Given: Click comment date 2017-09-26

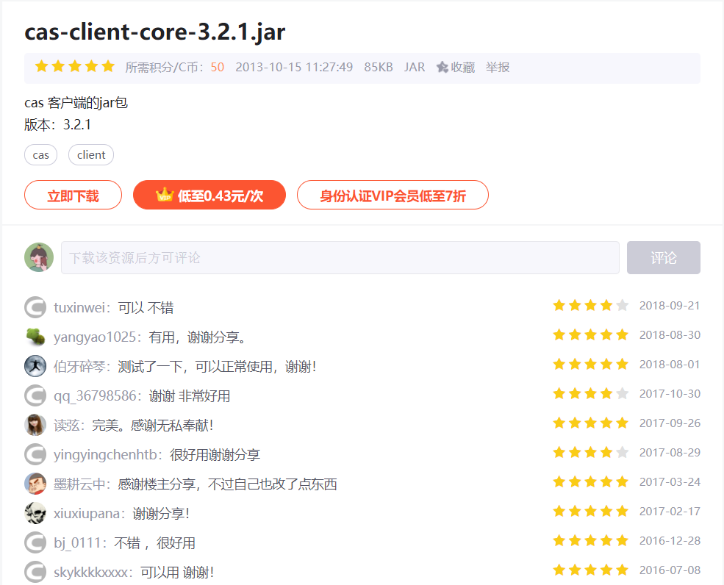Looking at the screenshot, I should click(670, 423).
